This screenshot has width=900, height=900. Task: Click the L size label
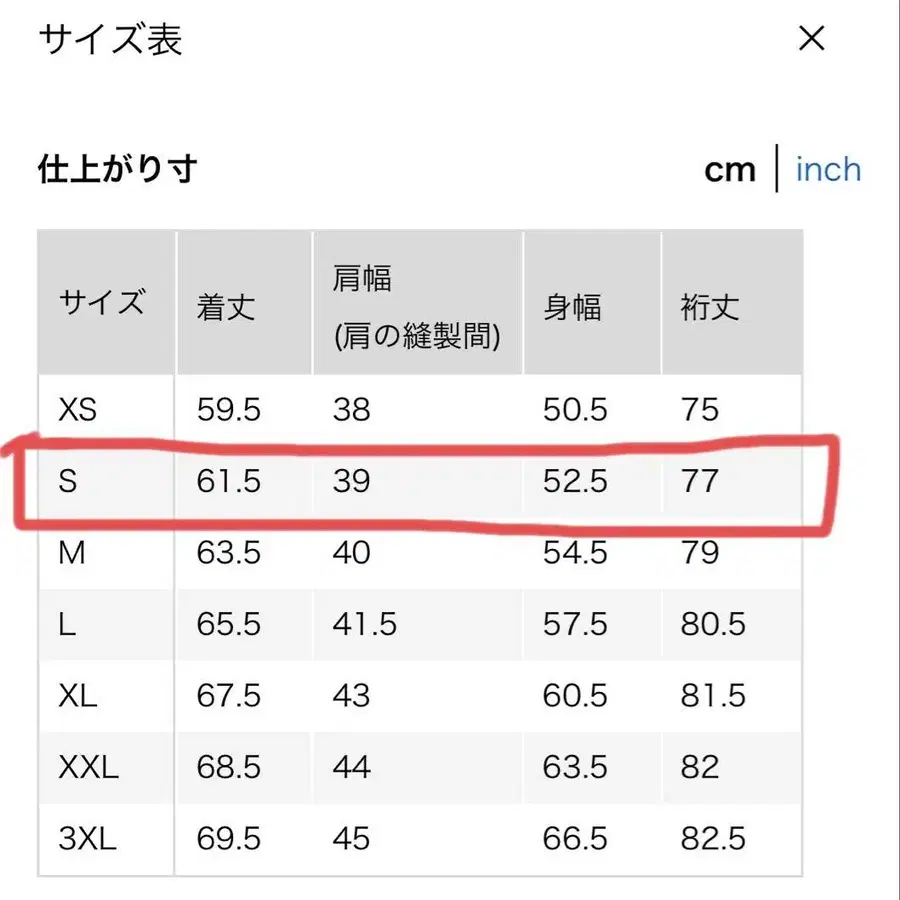[69, 624]
